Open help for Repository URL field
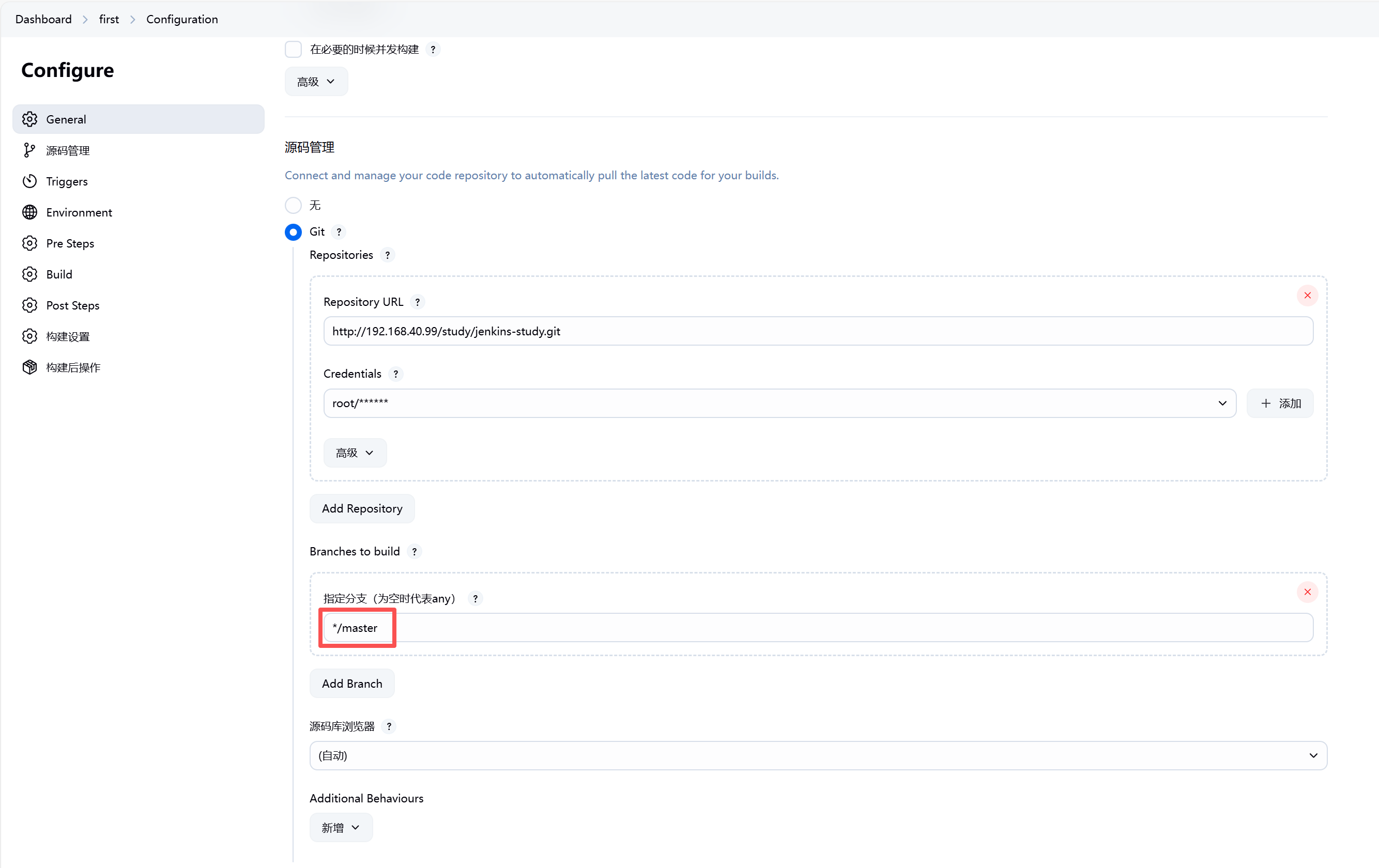 (418, 302)
